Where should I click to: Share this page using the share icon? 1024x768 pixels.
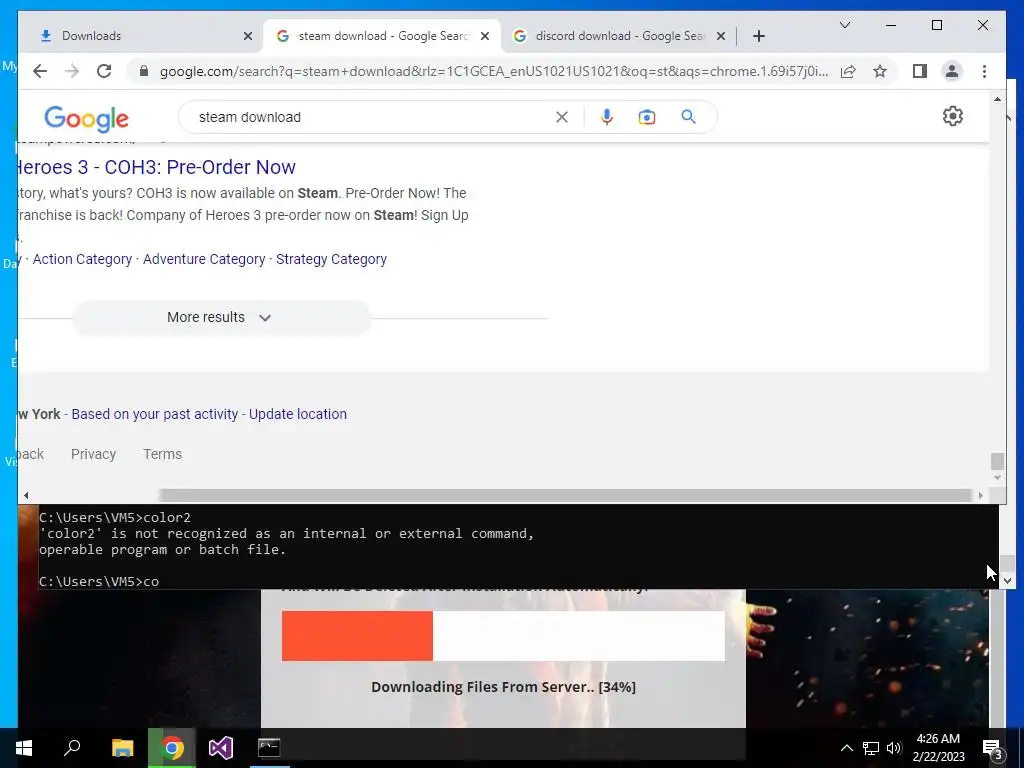(848, 71)
